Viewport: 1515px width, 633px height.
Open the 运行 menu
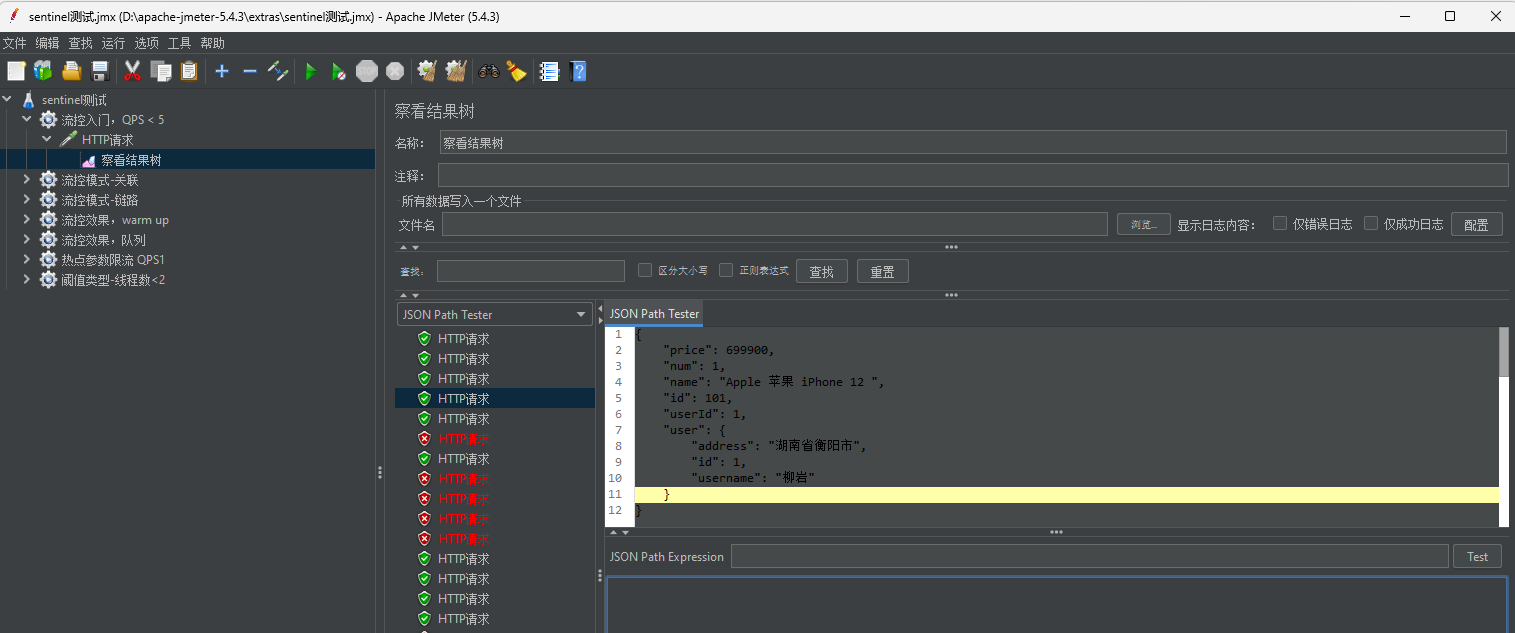coord(113,43)
